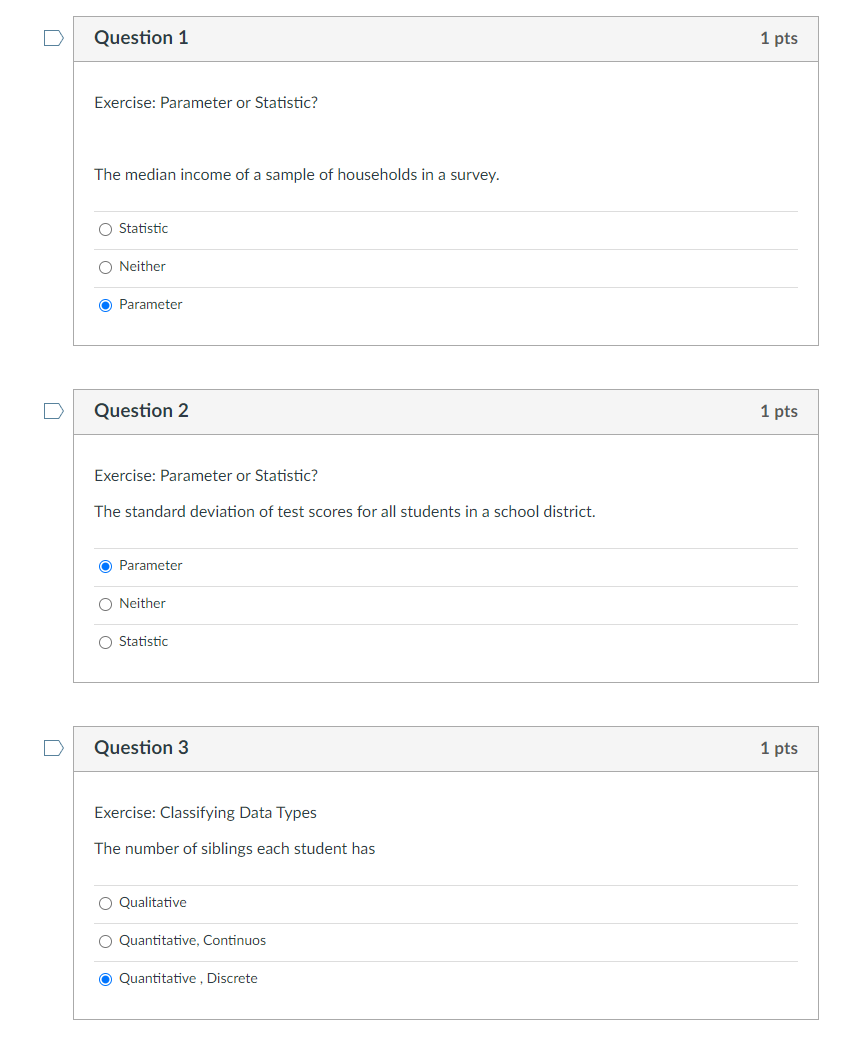
Task: Click the Question 2 header title
Action: tap(141, 411)
